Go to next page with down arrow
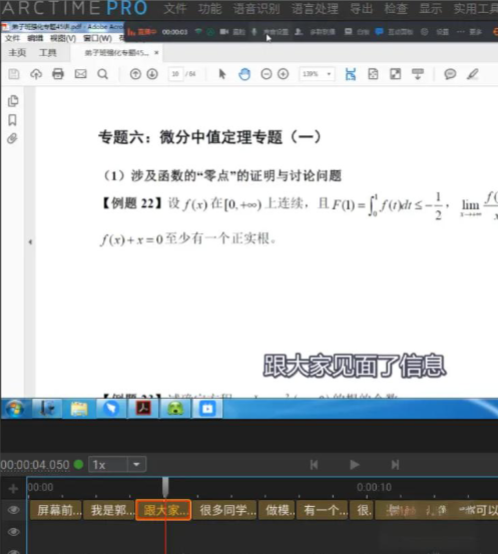The image size is (498, 554). [152, 74]
